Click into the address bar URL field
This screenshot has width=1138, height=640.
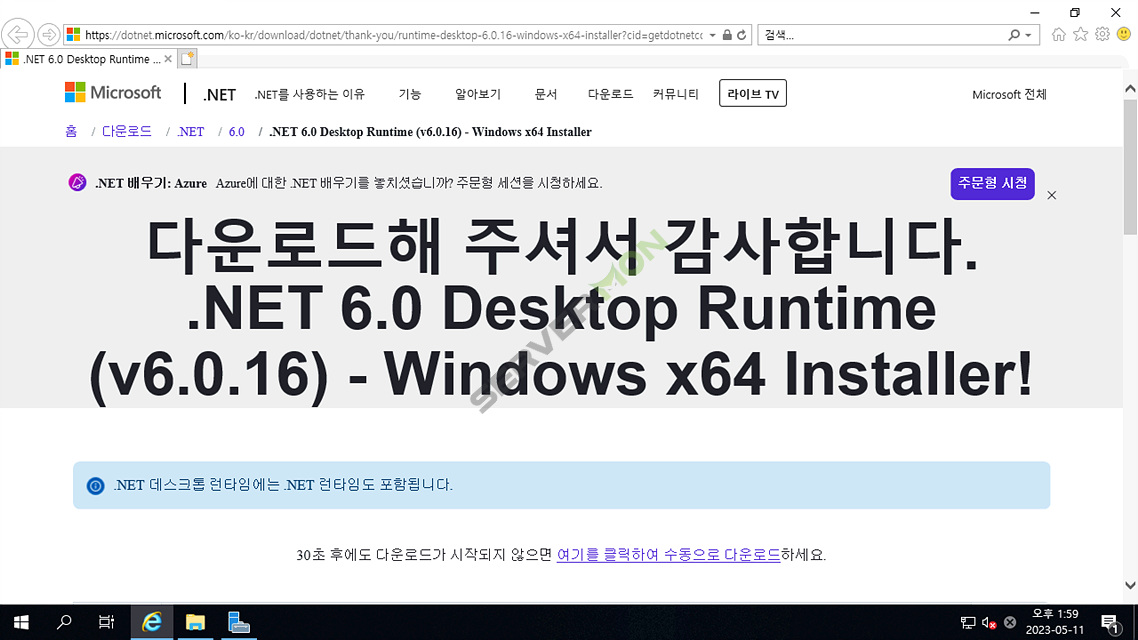(392, 35)
